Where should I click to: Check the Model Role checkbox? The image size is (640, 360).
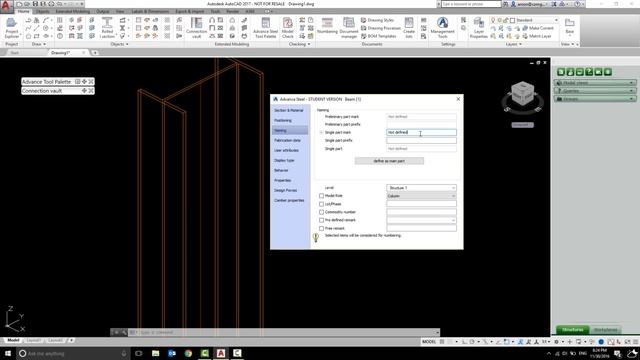point(321,196)
